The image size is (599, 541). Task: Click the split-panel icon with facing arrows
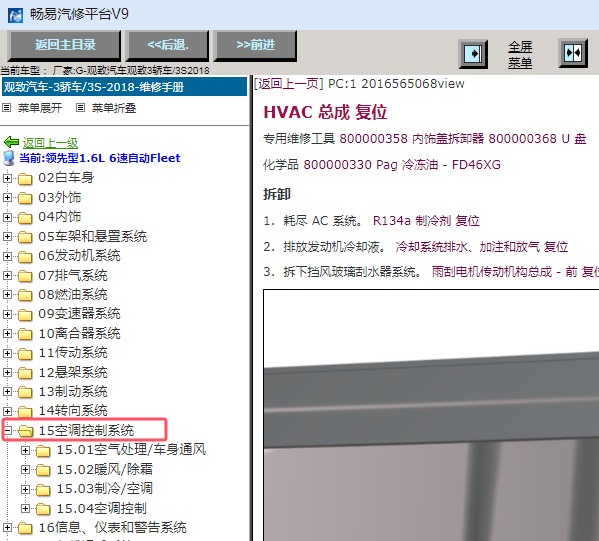573,53
